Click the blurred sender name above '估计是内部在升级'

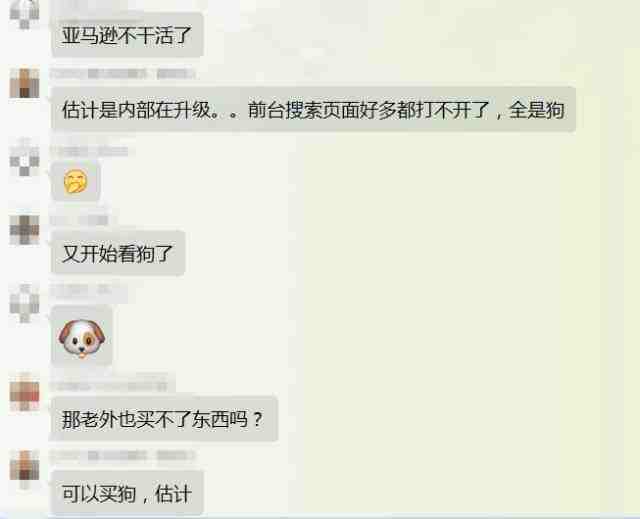point(122,74)
